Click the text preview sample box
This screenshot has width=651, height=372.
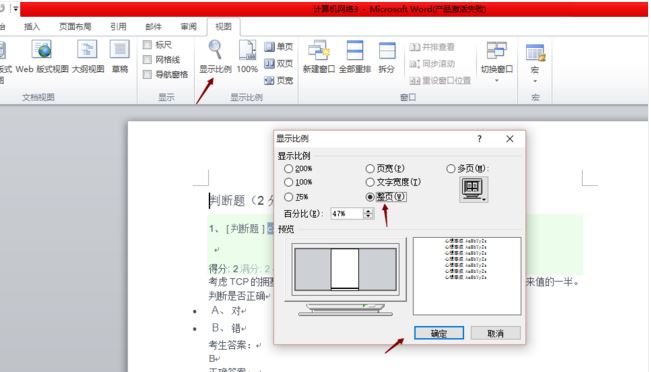467,276
